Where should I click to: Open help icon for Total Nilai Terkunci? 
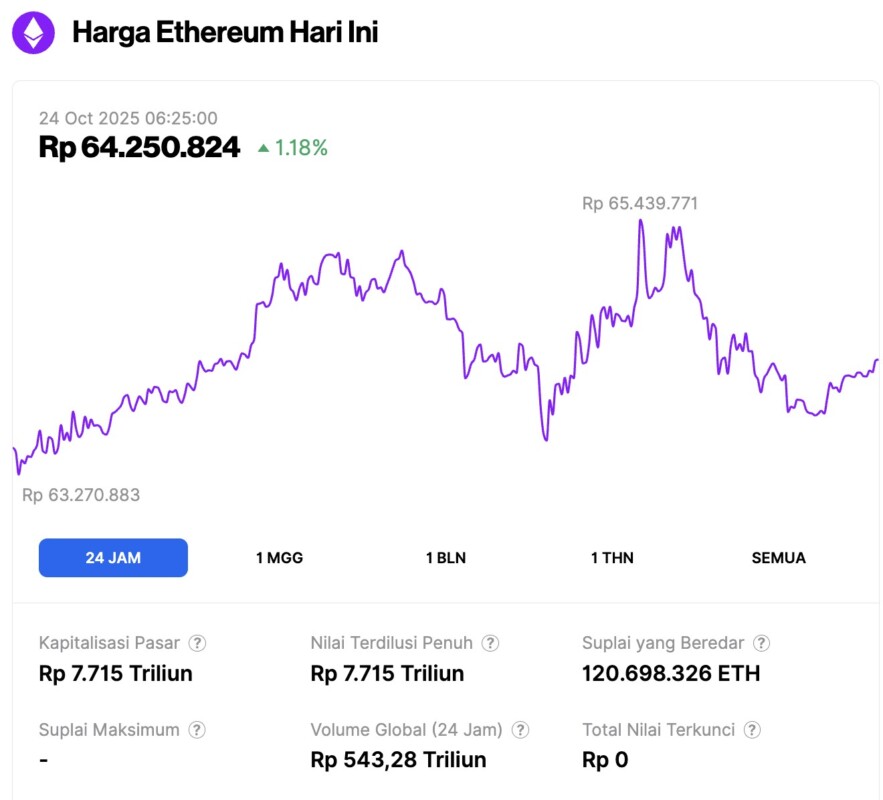click(x=752, y=730)
